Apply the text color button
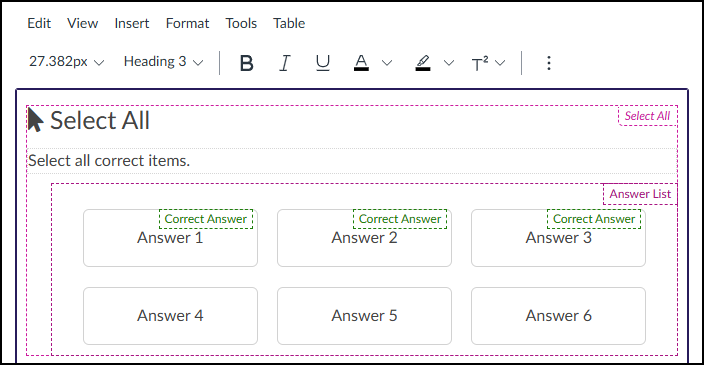Viewport: 704px width, 365px height. (x=361, y=63)
